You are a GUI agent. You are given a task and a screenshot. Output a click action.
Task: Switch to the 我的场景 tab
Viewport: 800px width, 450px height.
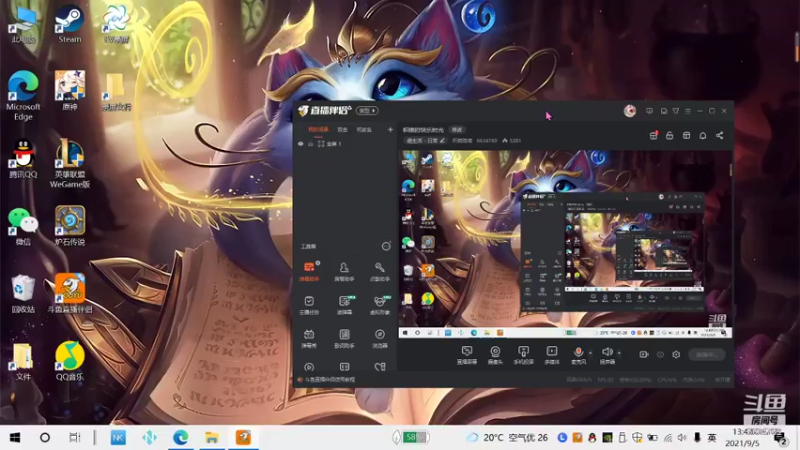point(318,130)
